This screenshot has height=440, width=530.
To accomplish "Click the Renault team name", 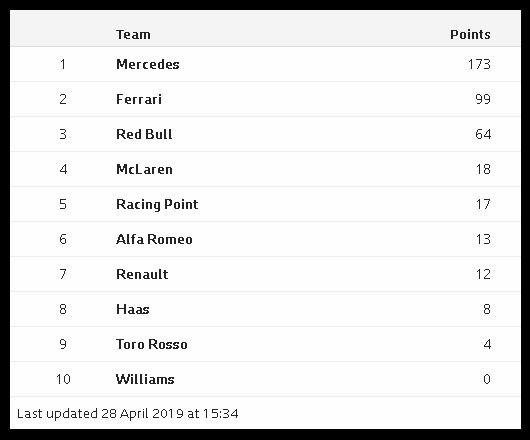I will pyautogui.click(x=142, y=274).
